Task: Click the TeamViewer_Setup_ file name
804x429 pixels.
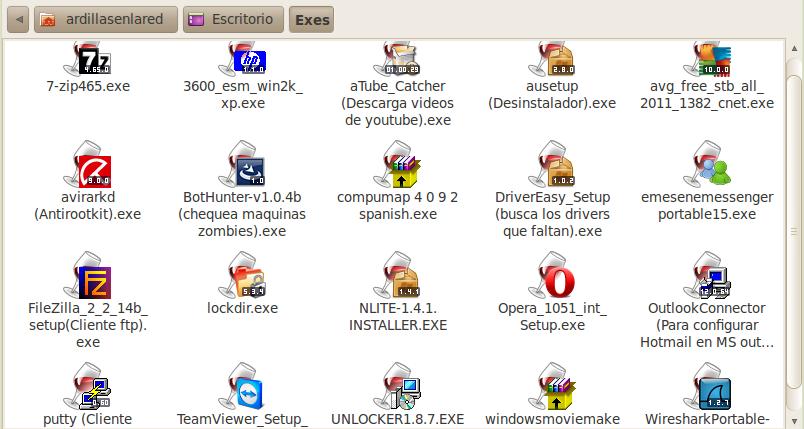Action: [x=243, y=419]
